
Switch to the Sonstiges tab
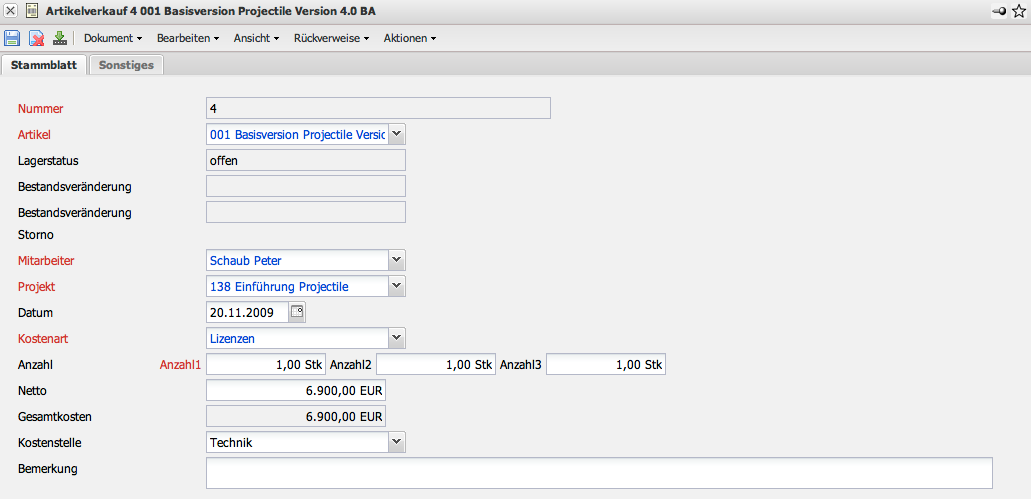126,64
